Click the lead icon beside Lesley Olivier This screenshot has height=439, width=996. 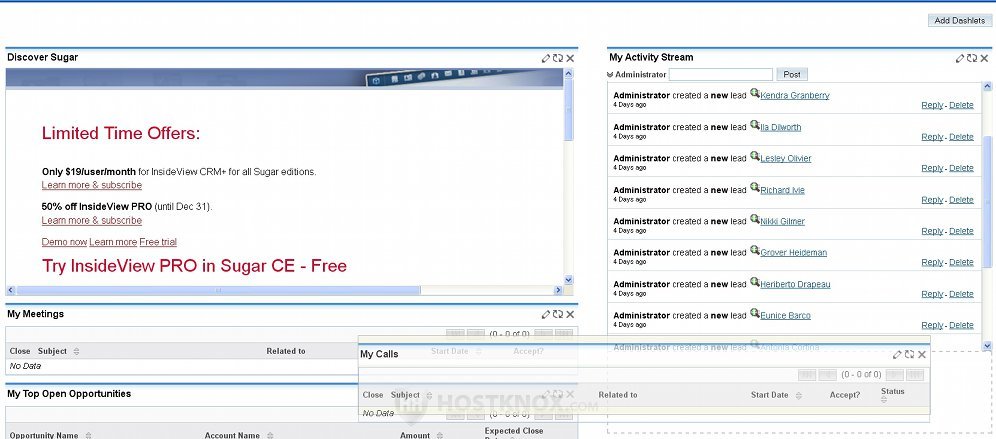pos(754,156)
